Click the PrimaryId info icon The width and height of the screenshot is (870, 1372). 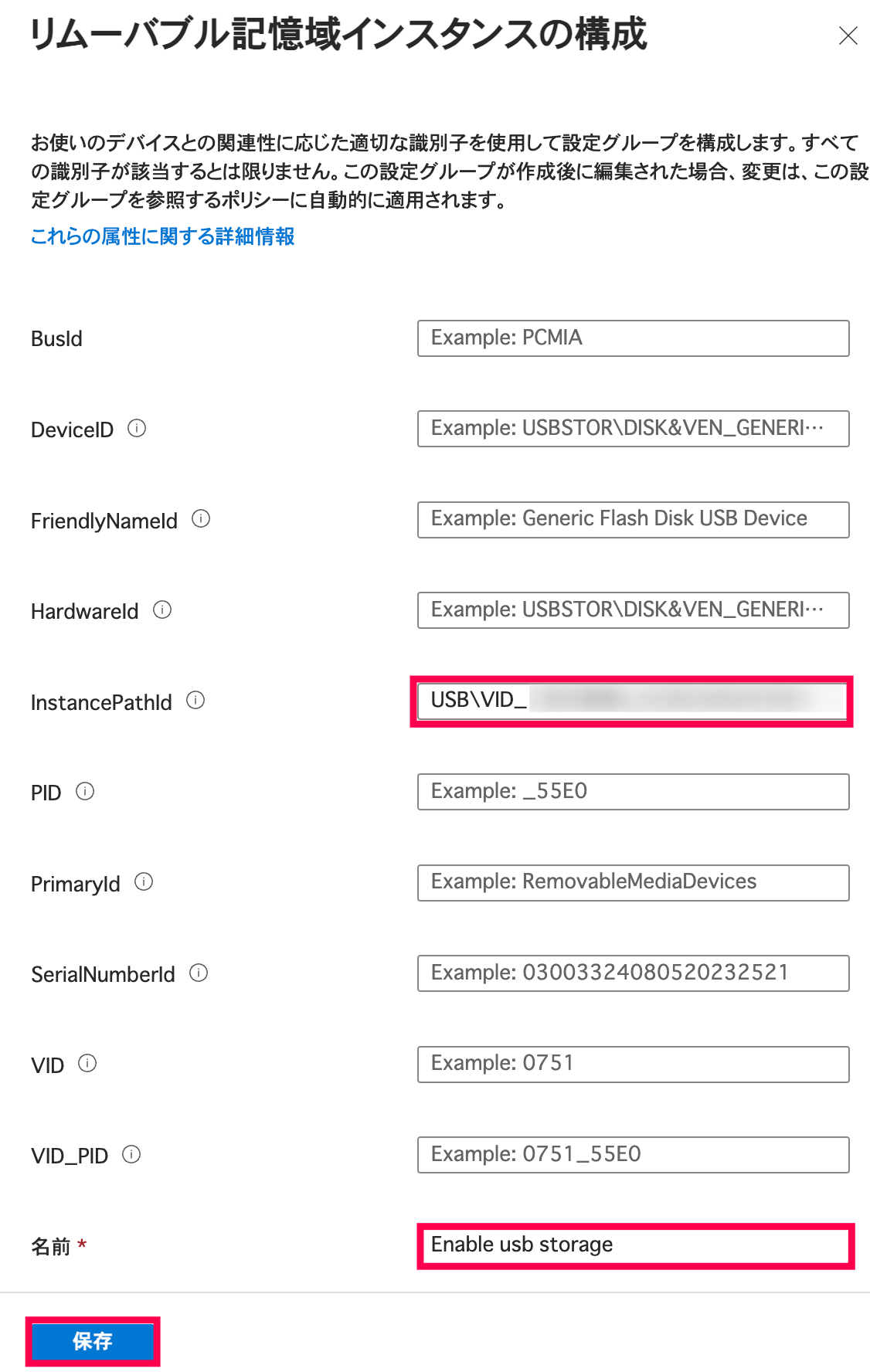(144, 882)
